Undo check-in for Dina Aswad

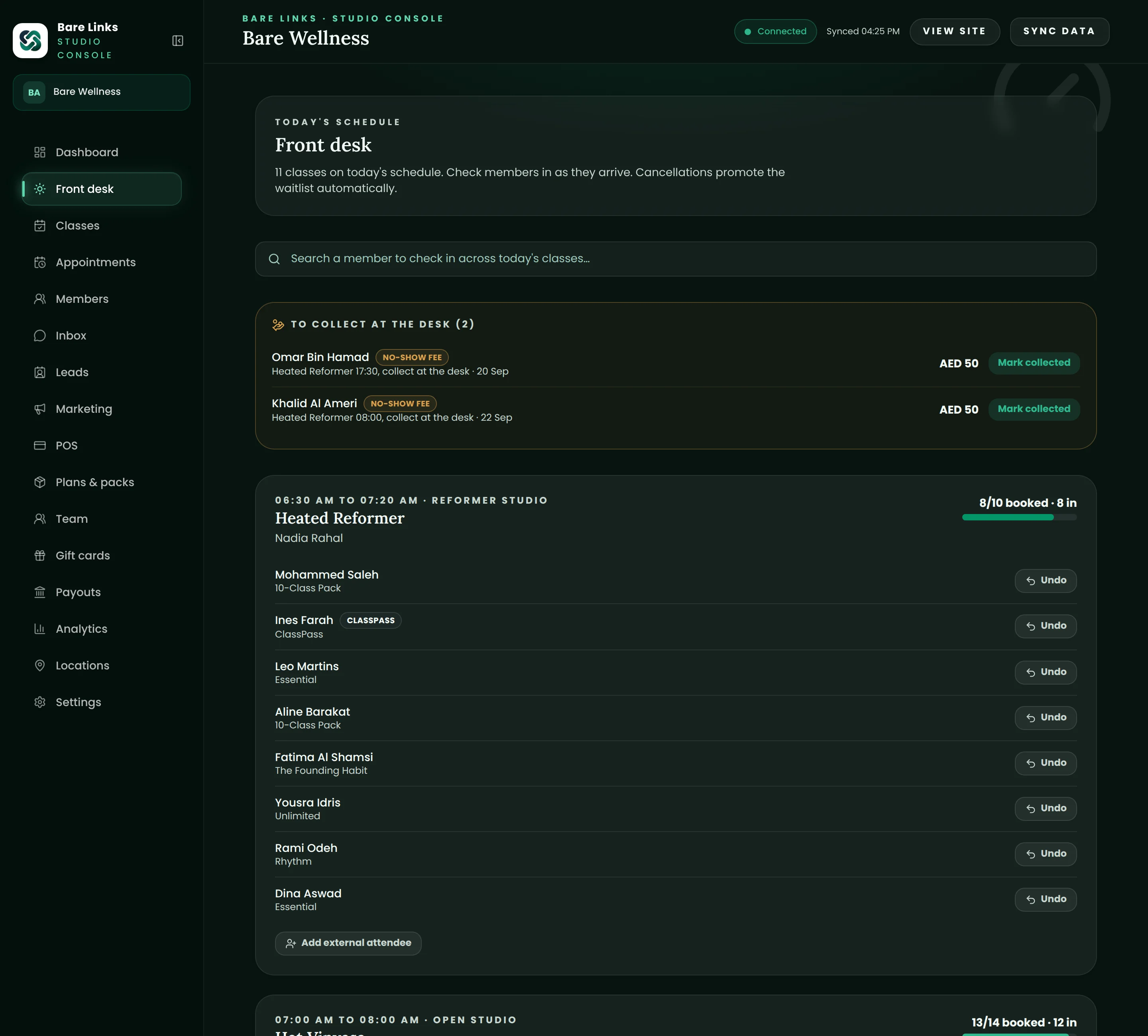pyautogui.click(x=1046, y=899)
